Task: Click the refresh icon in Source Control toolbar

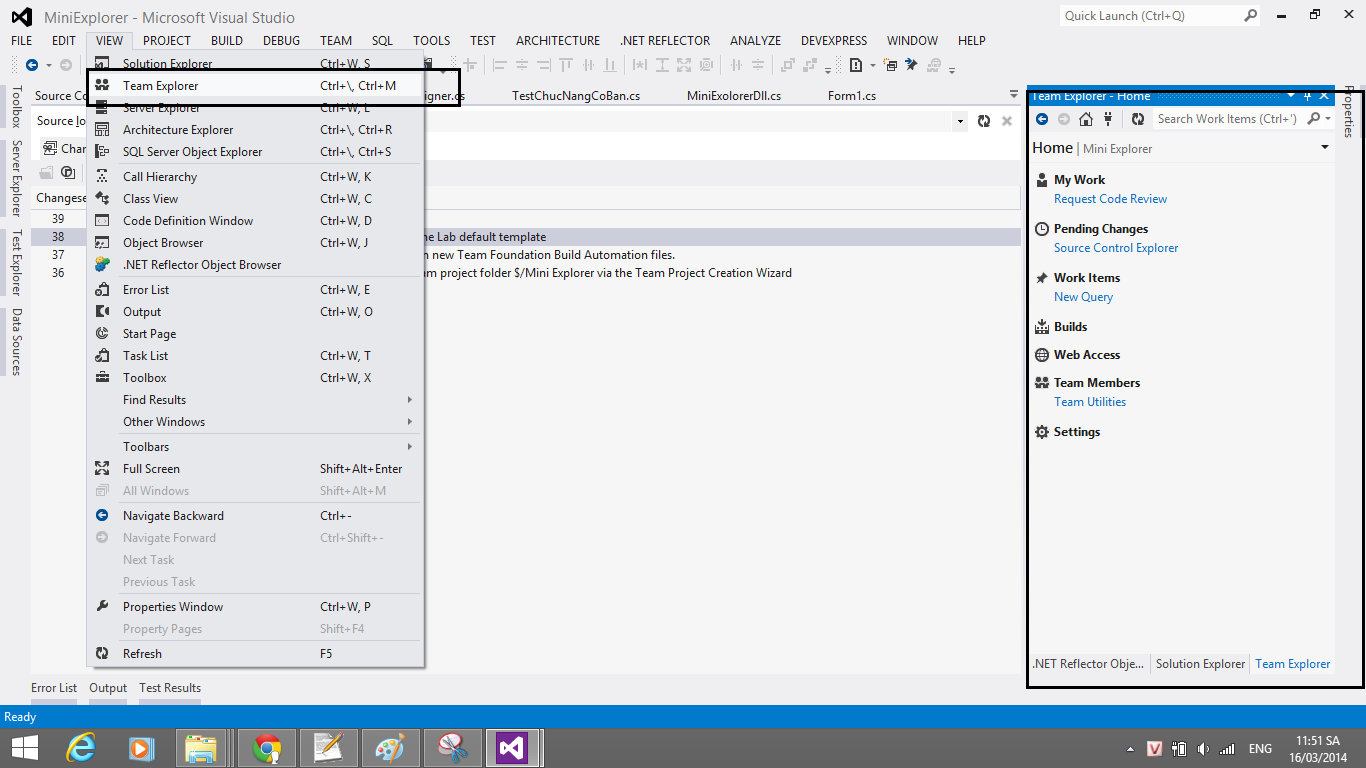Action: [x=984, y=121]
